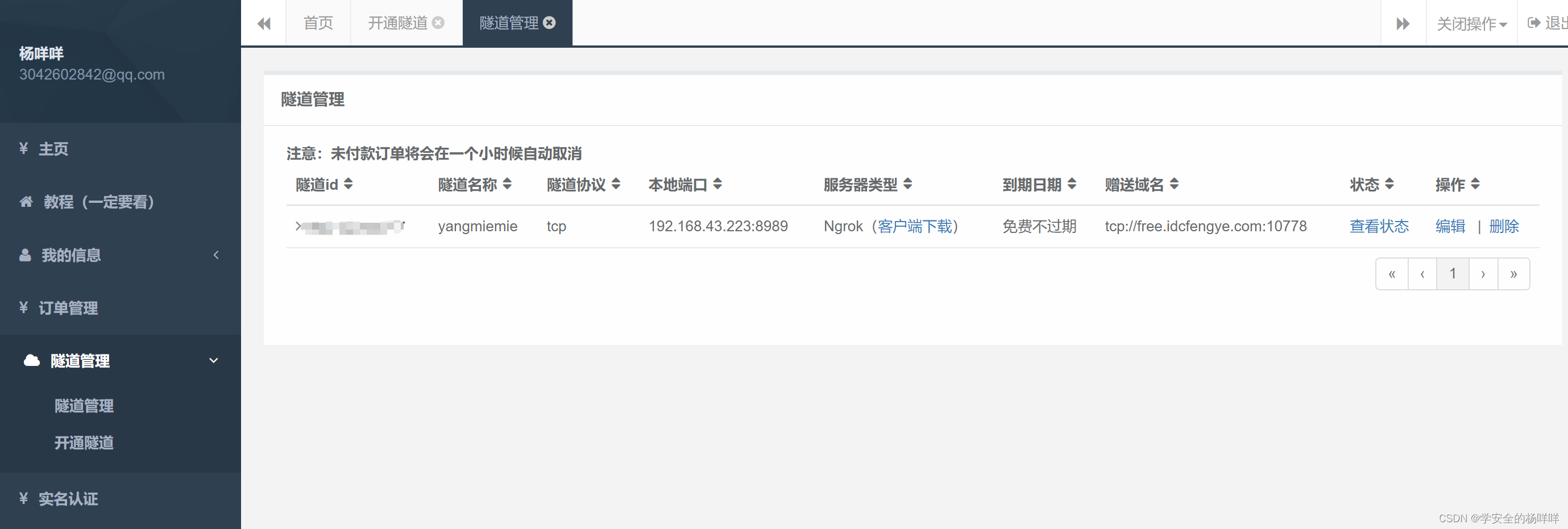Click the ¥ icon beside 订单管理
This screenshot has width=1568, height=529.
tap(24, 307)
